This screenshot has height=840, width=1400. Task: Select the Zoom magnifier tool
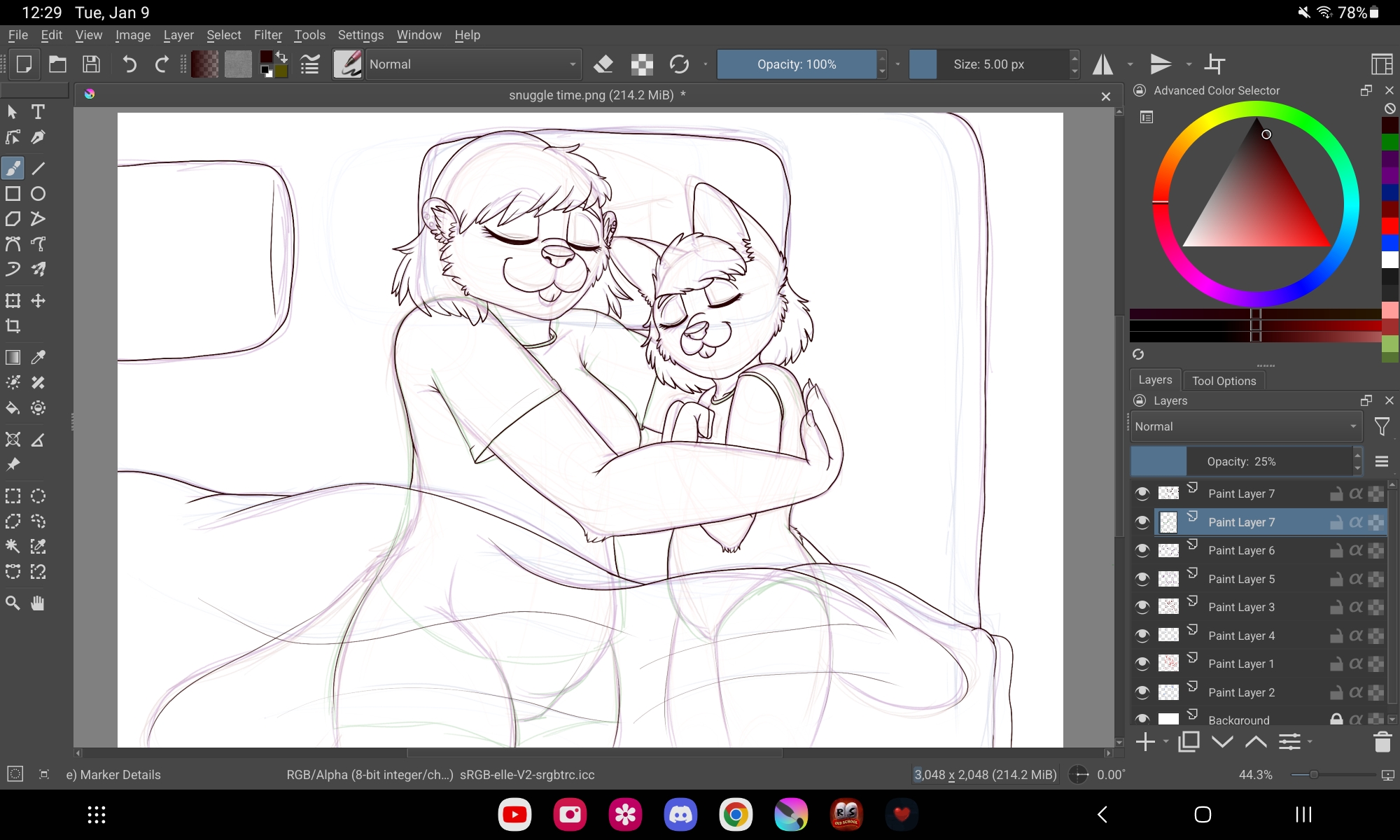coord(13,603)
